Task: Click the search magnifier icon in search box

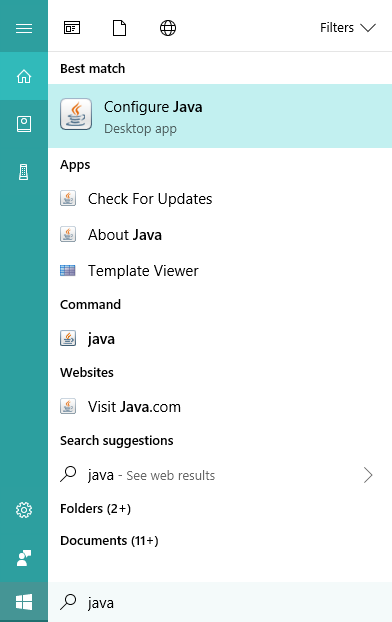Action: [x=68, y=602]
